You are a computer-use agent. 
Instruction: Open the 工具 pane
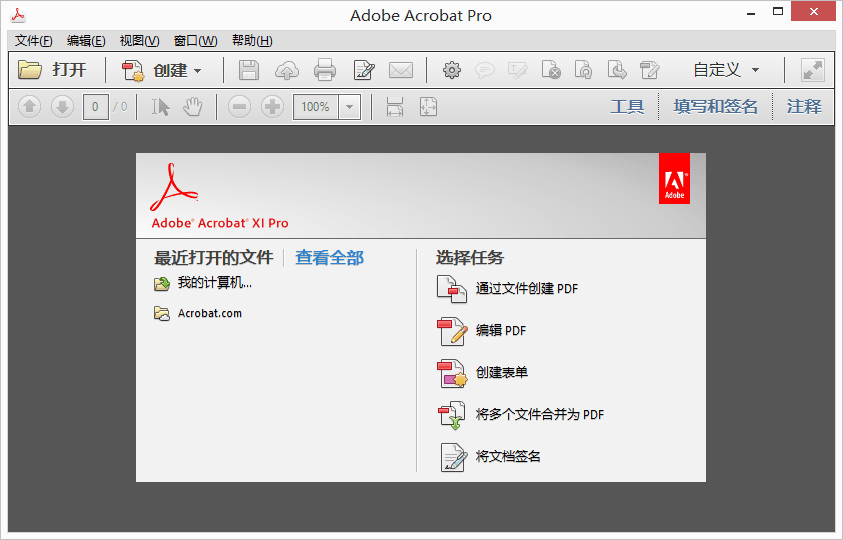click(627, 106)
